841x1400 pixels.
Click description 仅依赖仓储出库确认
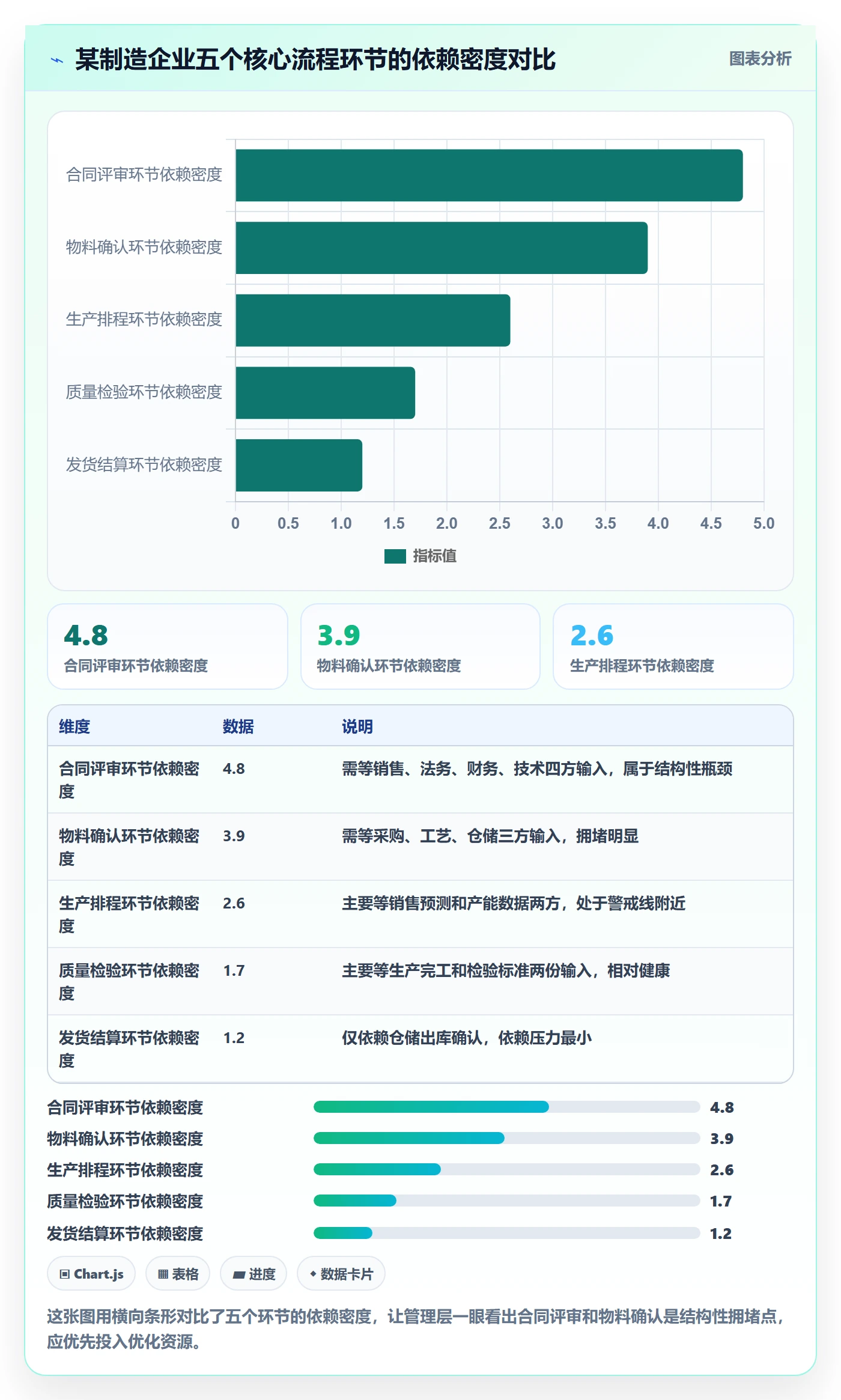(x=467, y=1038)
